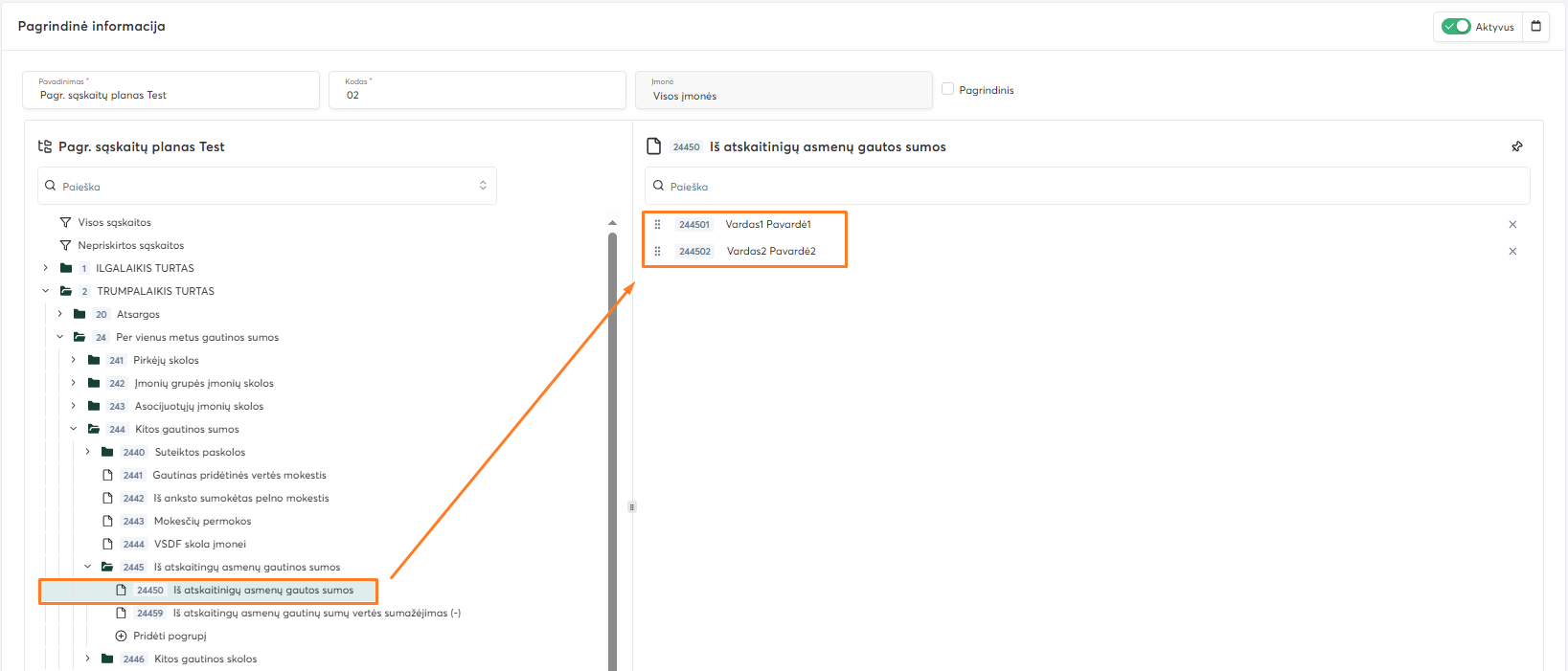The width and height of the screenshot is (1568, 671).
Task: Select account 2441 Gautinas pridėtinės vertės mokestis
Action: pyautogui.click(x=239, y=475)
